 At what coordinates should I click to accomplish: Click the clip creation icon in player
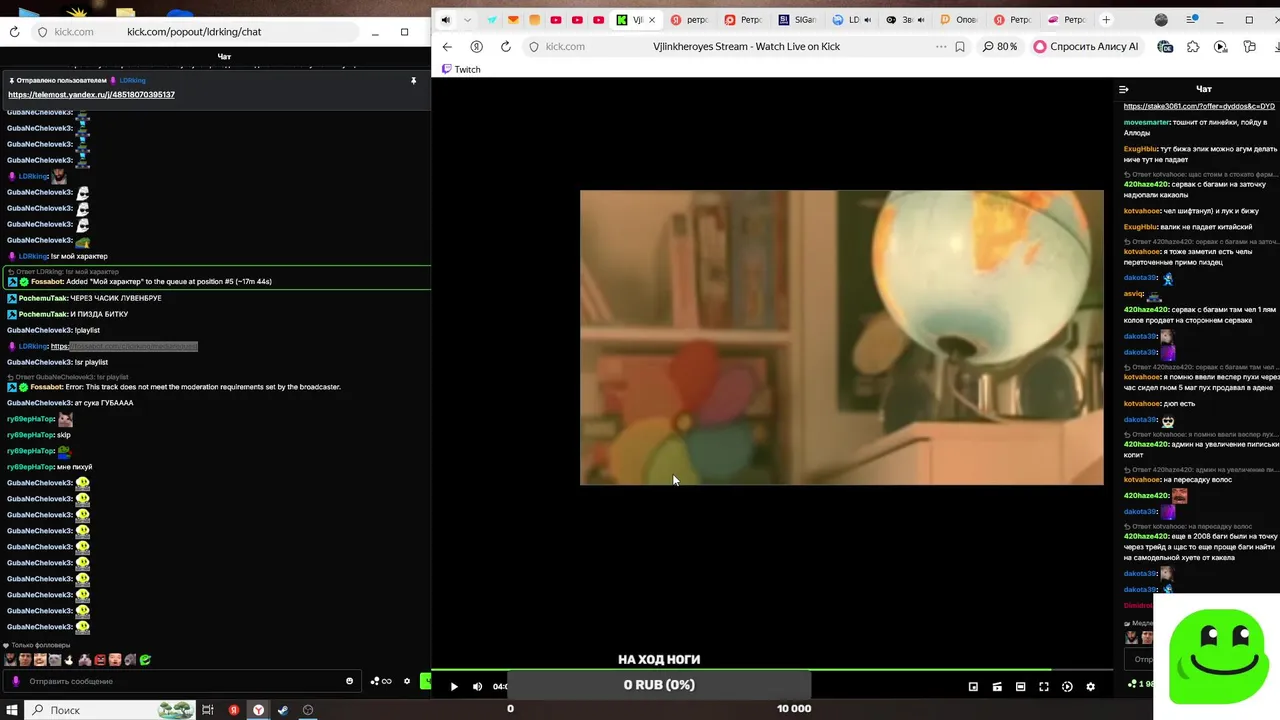click(997, 686)
